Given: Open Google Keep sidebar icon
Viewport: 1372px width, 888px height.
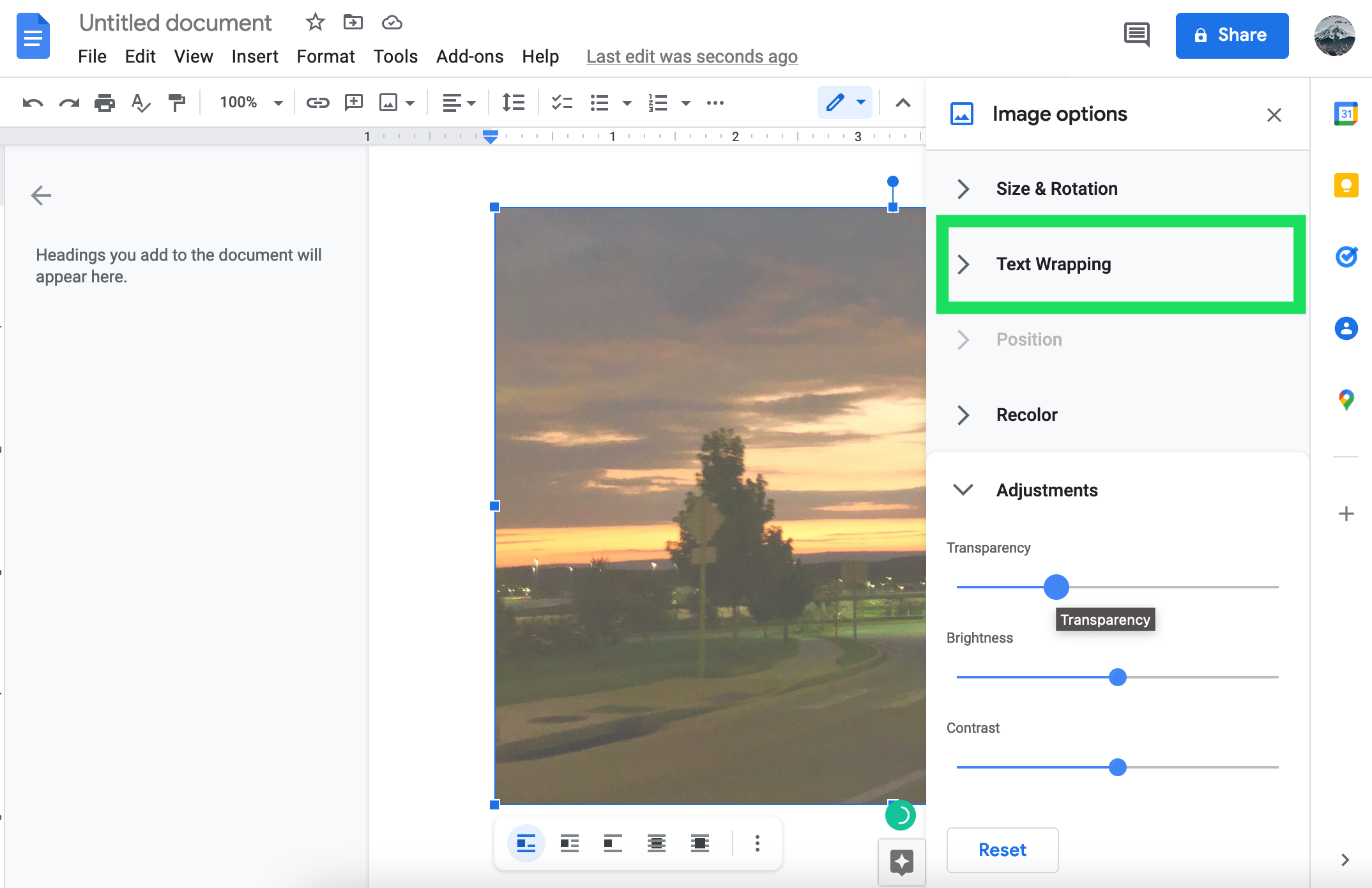Looking at the screenshot, I should pos(1346,185).
